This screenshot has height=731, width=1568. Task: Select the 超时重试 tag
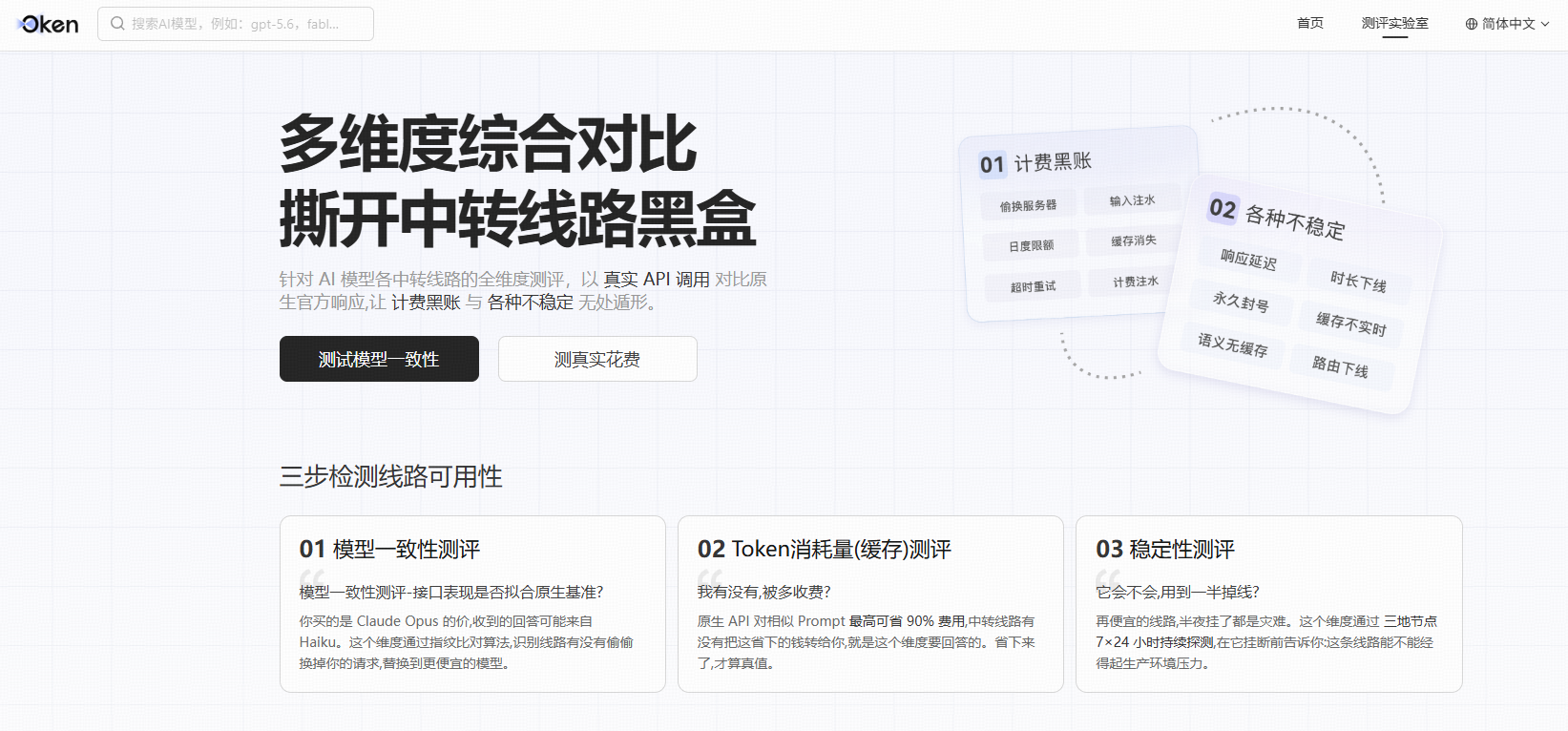click(x=1033, y=286)
